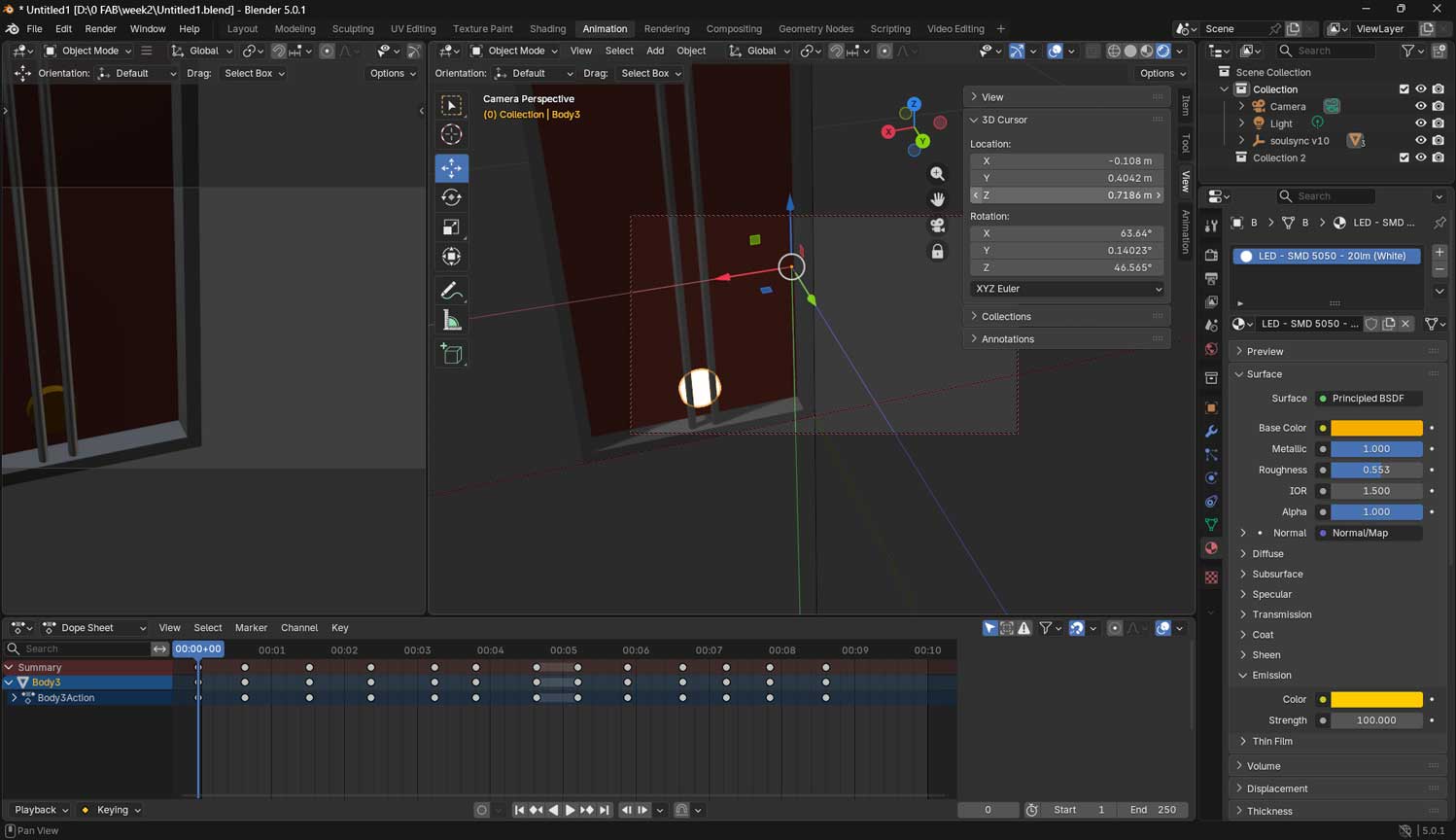
Task: Expand the Collections panel in sidebar
Action: 1006,316
